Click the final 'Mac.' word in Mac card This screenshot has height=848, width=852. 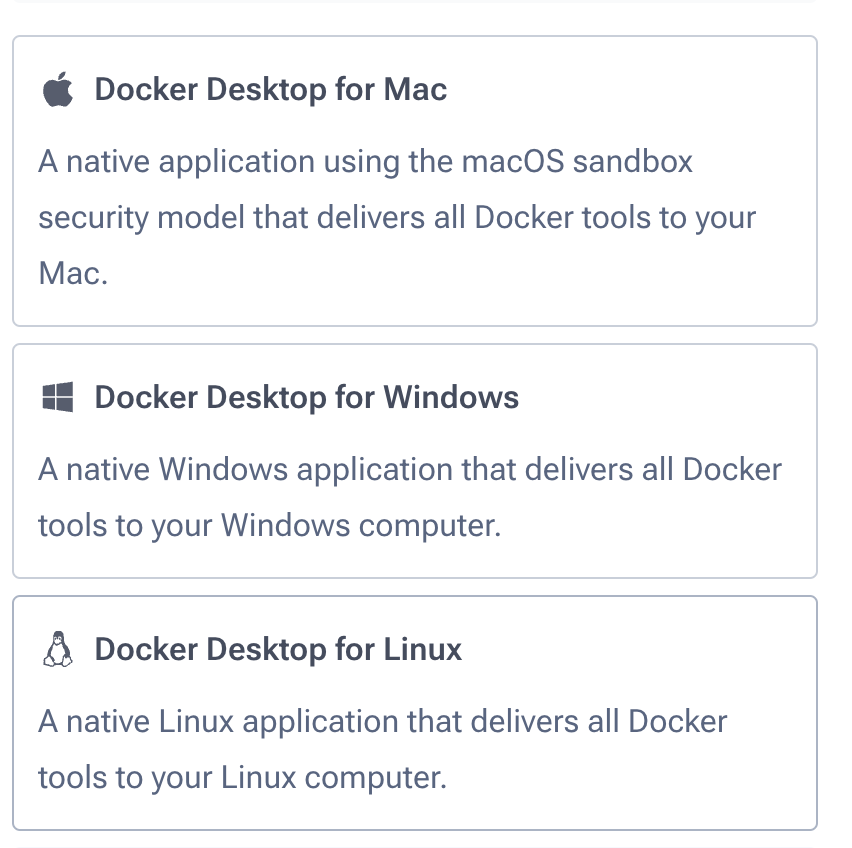pyautogui.click(x=72, y=274)
